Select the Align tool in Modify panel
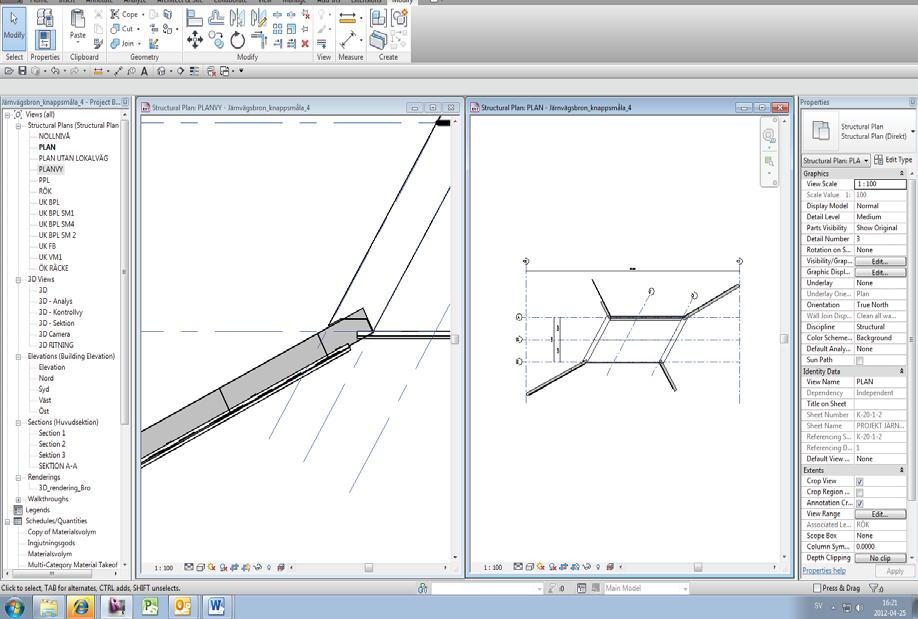Image resolution: width=918 pixels, height=619 pixels. pos(194,19)
